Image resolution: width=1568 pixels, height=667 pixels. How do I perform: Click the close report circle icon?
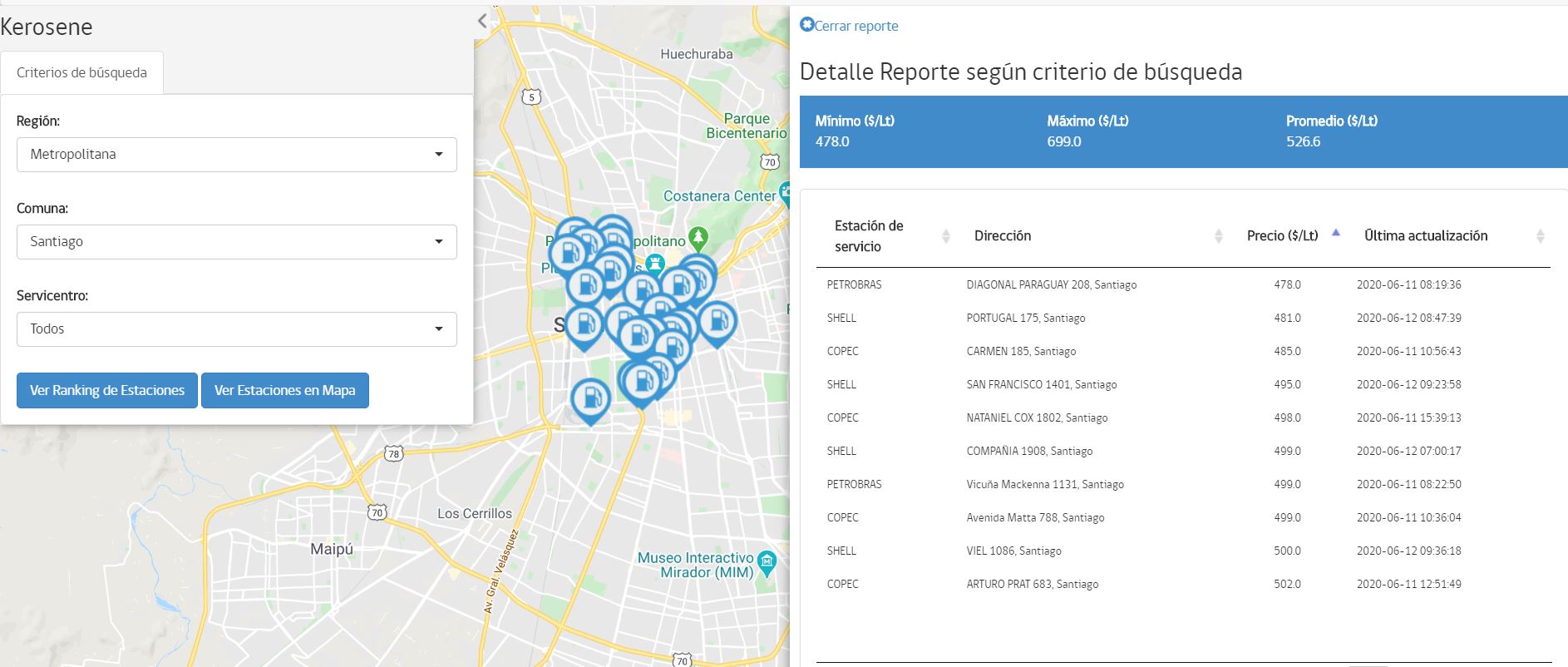pyautogui.click(x=806, y=25)
